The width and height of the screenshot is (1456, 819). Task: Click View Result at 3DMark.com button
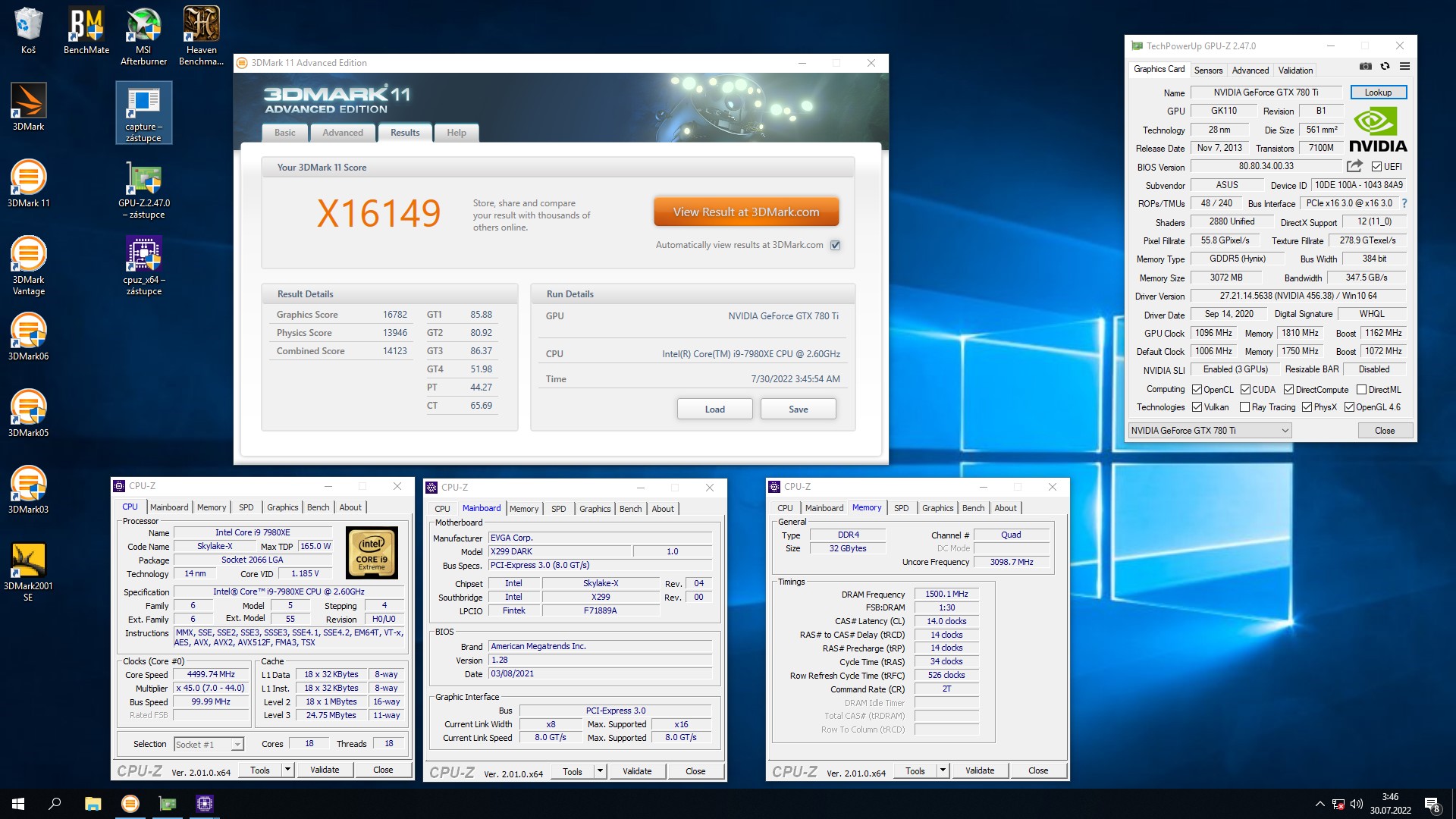(746, 212)
